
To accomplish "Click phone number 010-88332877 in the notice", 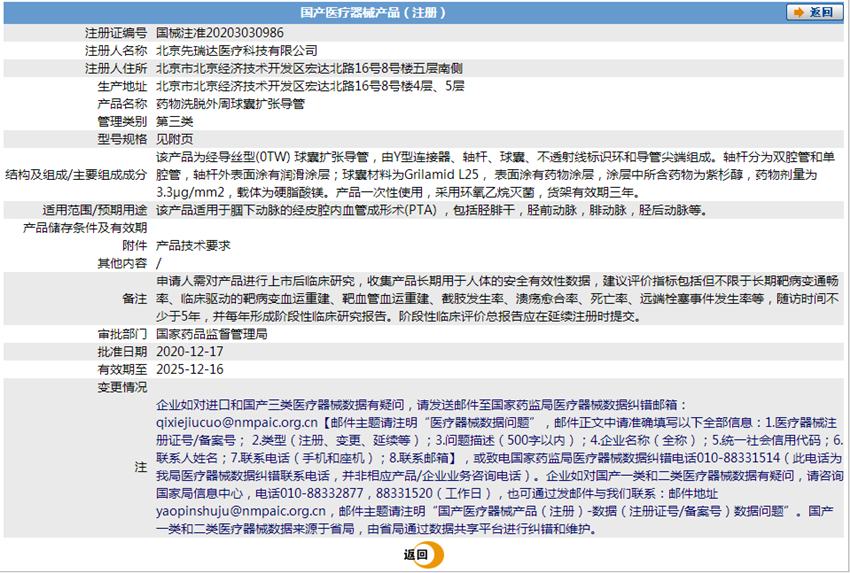I will 321,493.
